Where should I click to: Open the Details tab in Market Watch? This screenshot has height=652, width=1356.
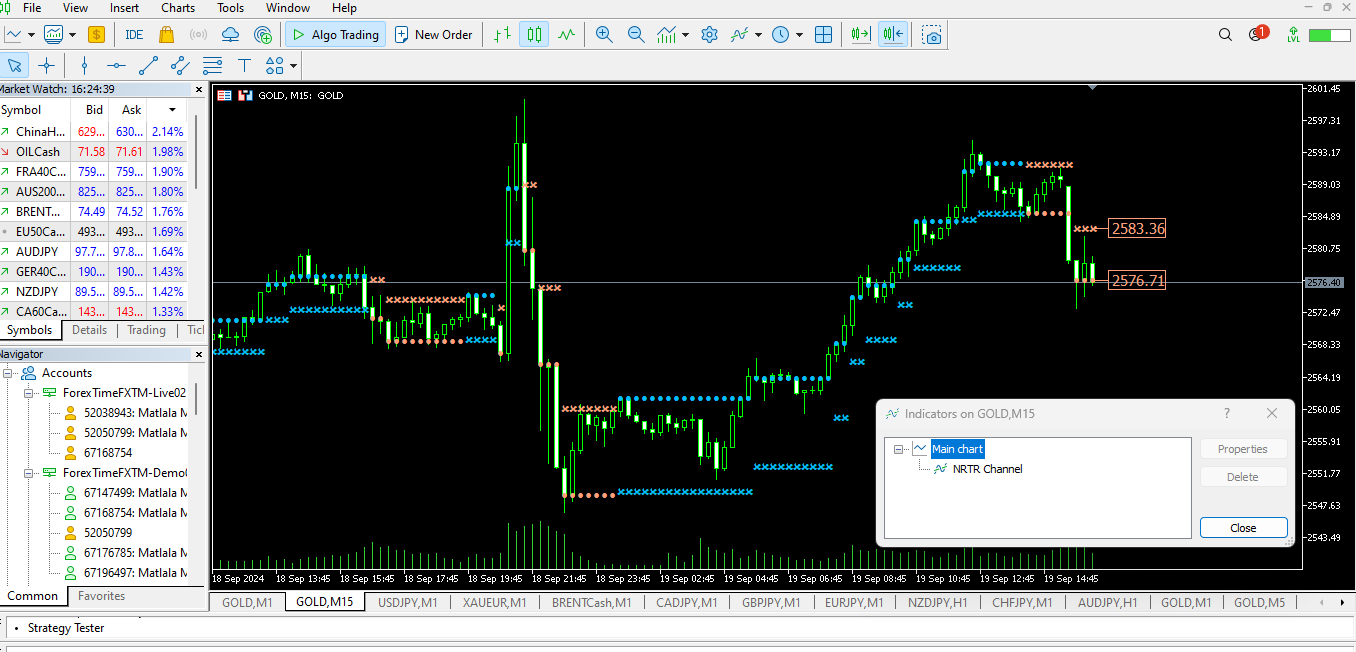tap(89, 330)
